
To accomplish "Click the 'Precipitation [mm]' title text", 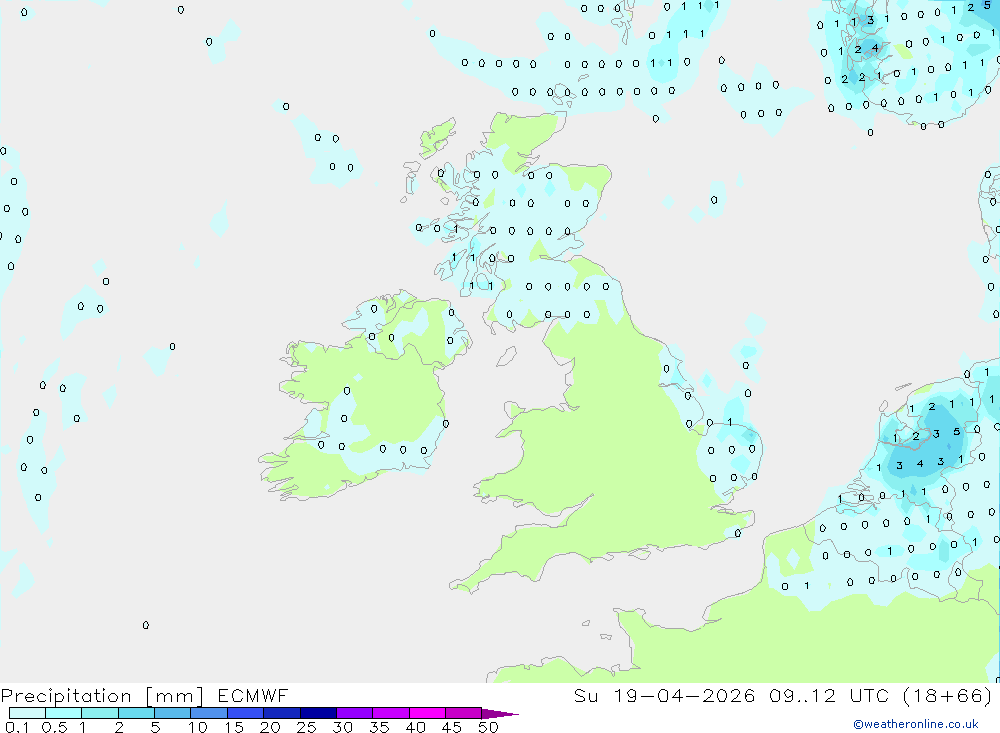I will click(x=102, y=696).
